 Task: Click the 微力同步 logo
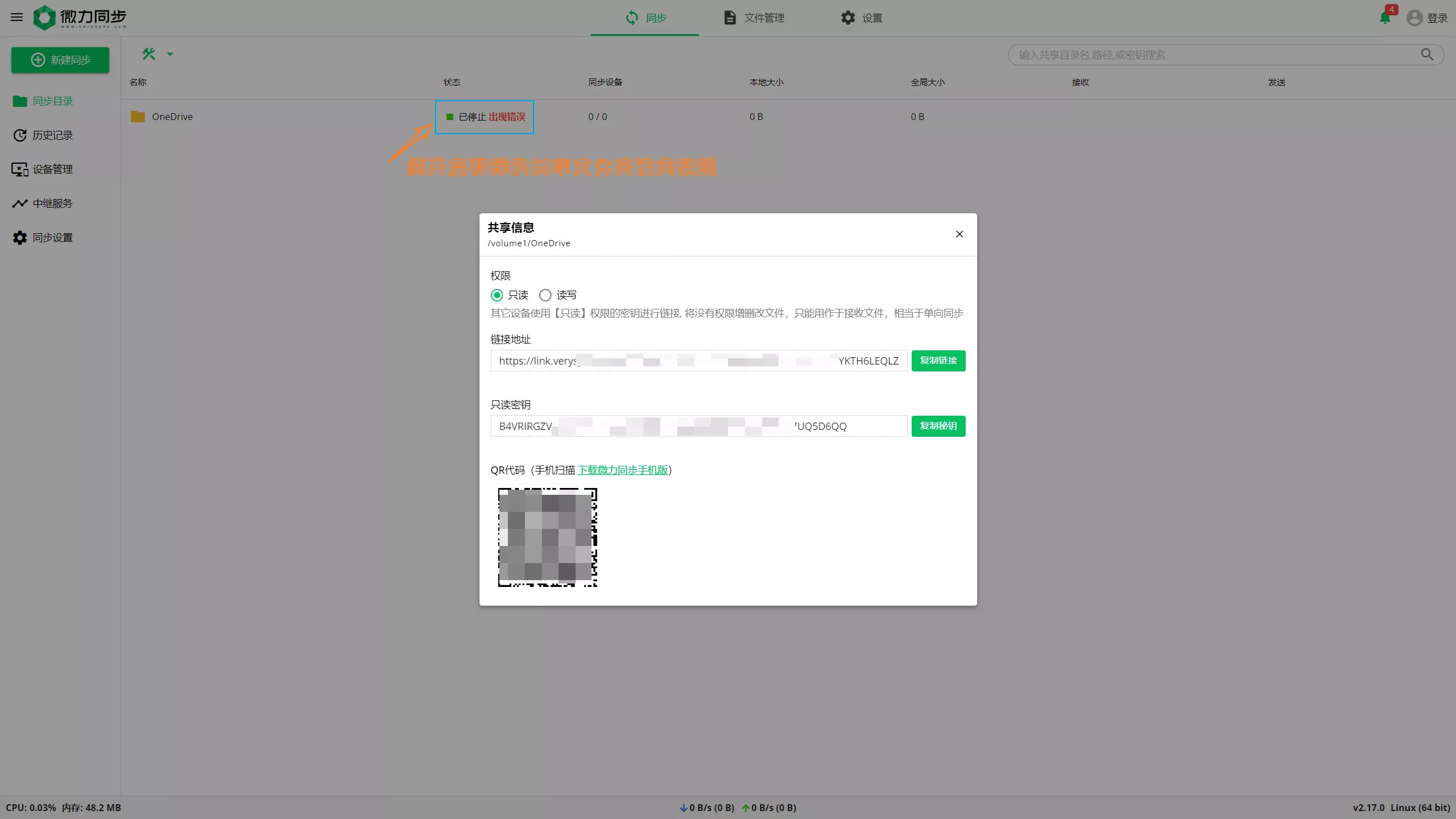pos(80,18)
